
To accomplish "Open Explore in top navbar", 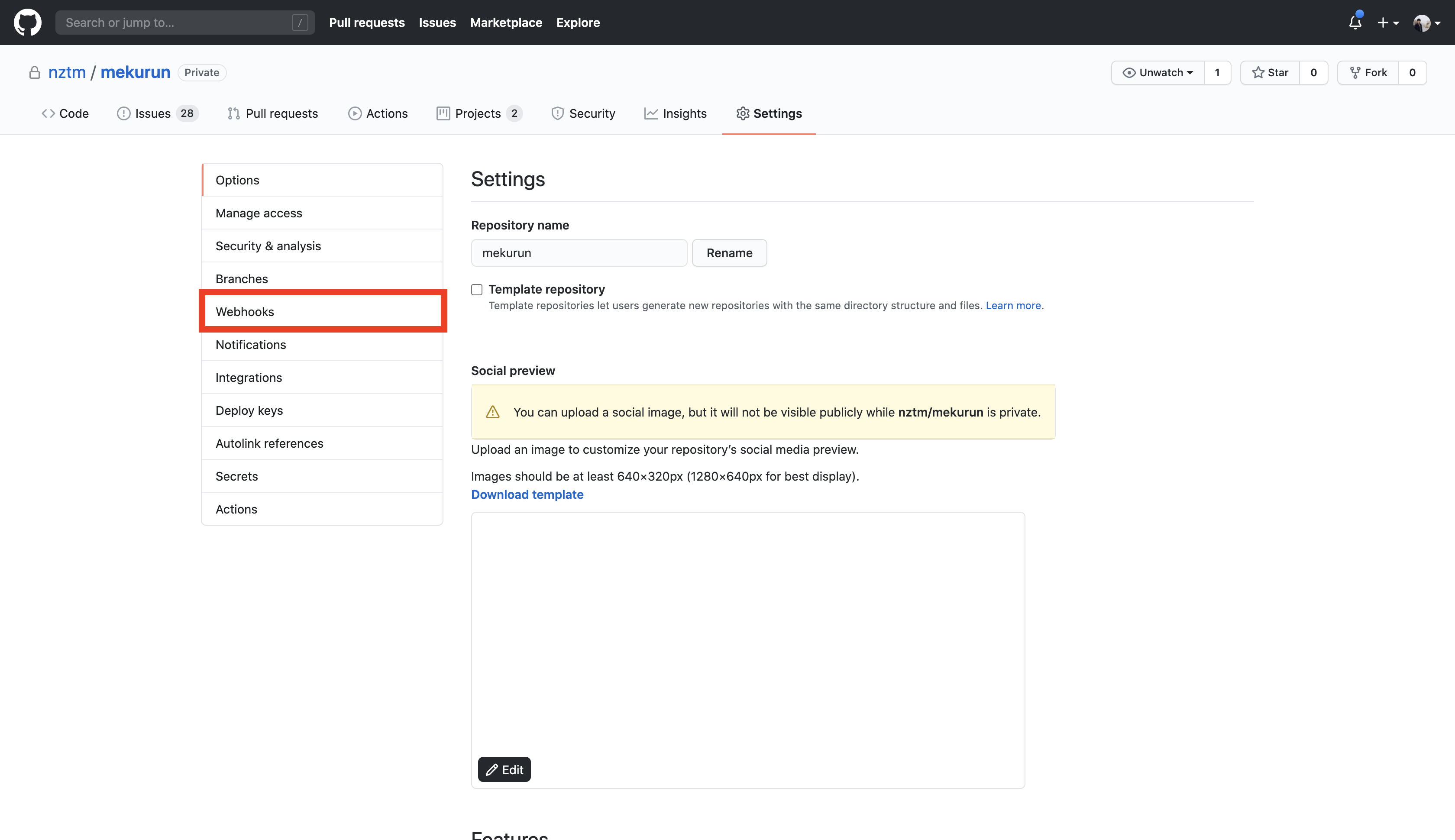I will click(x=578, y=23).
